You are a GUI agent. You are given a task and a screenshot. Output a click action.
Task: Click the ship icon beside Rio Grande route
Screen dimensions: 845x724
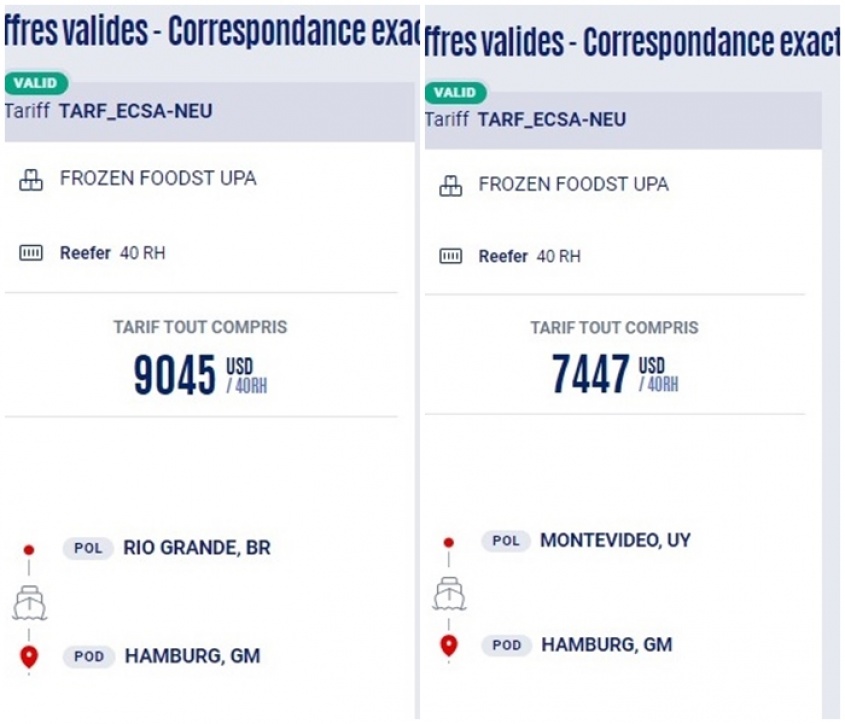29,602
